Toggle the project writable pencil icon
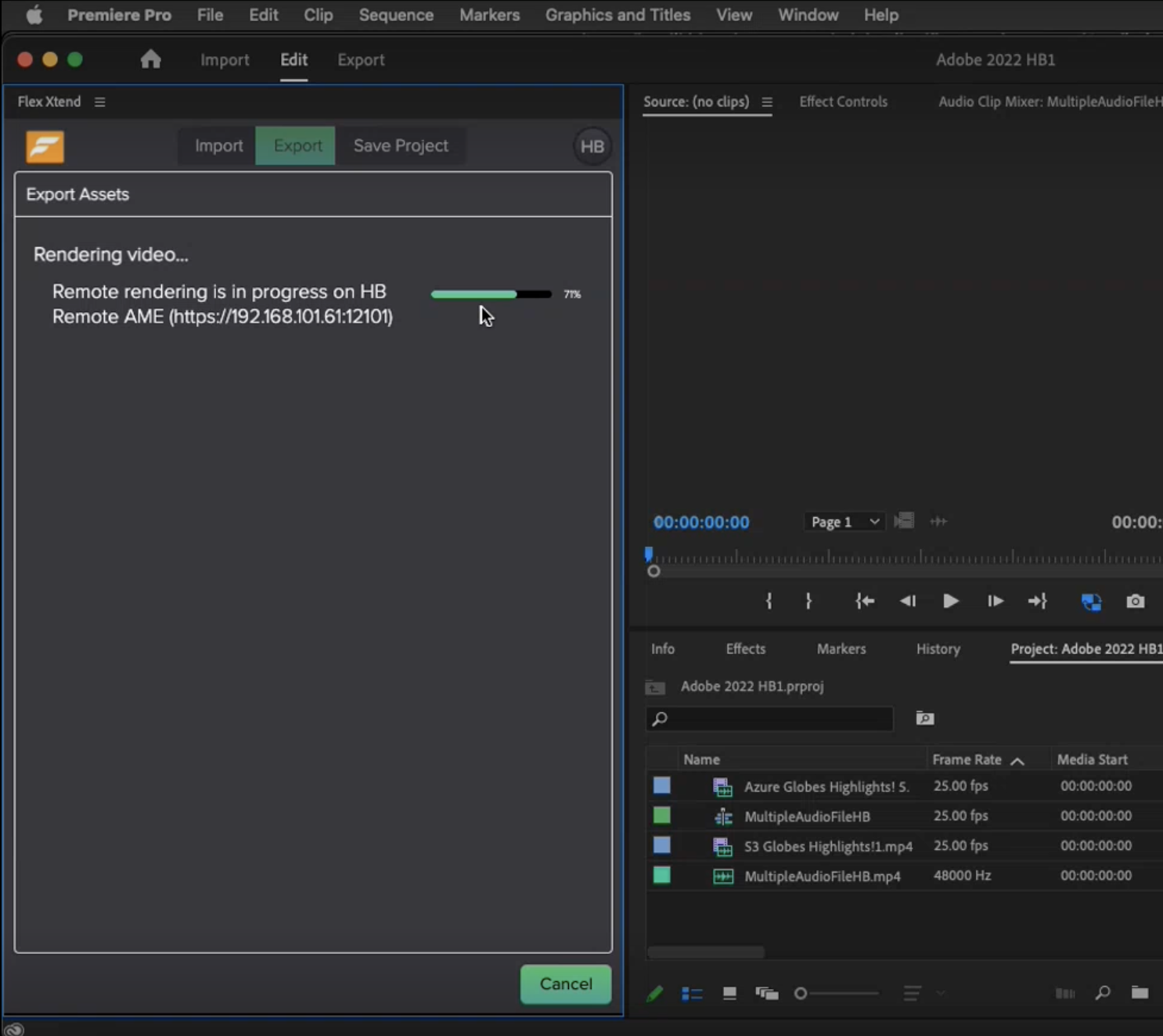This screenshot has height=1036, width=1163. coord(655,994)
